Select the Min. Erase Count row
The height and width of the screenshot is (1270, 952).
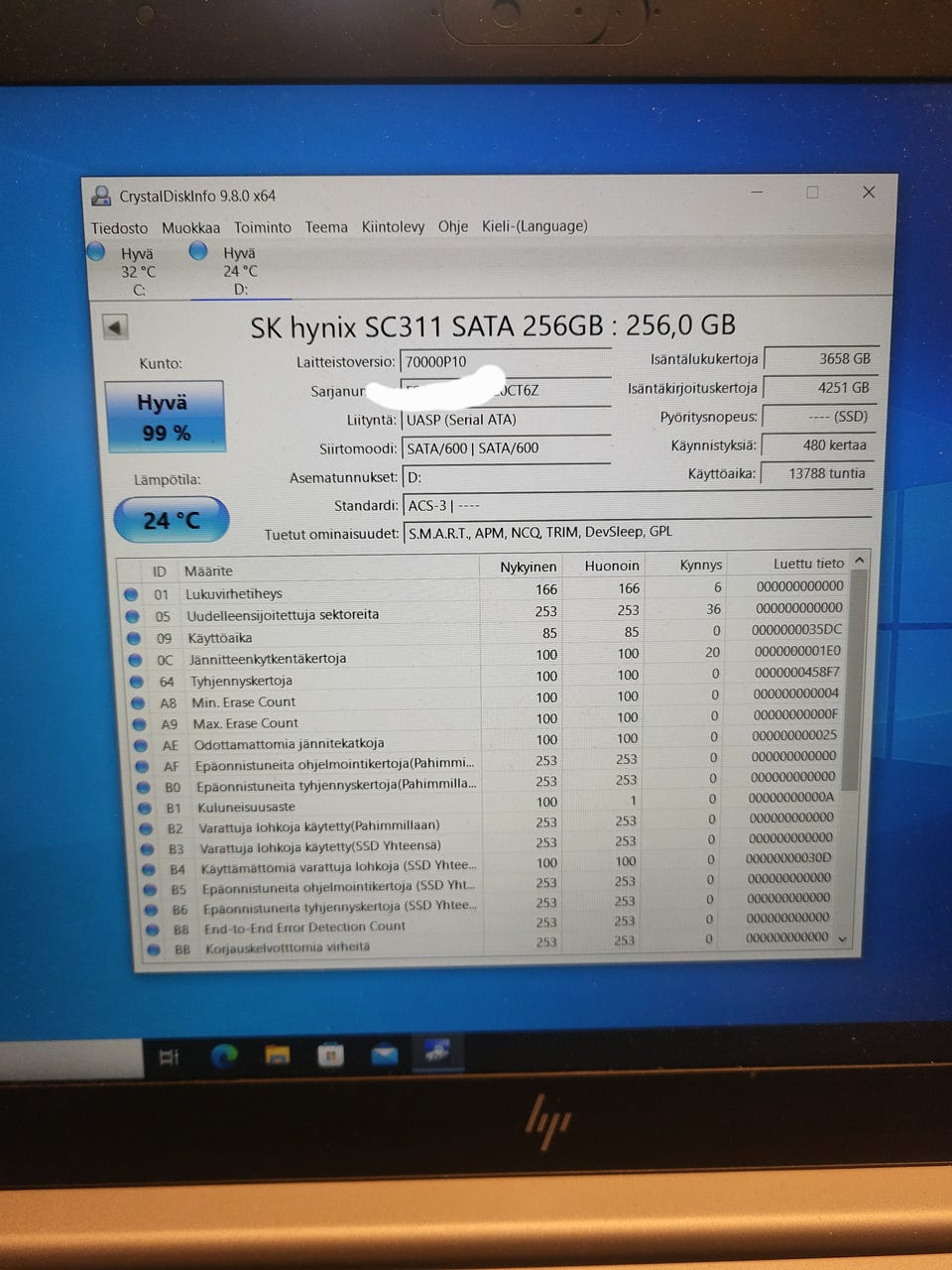point(486,699)
